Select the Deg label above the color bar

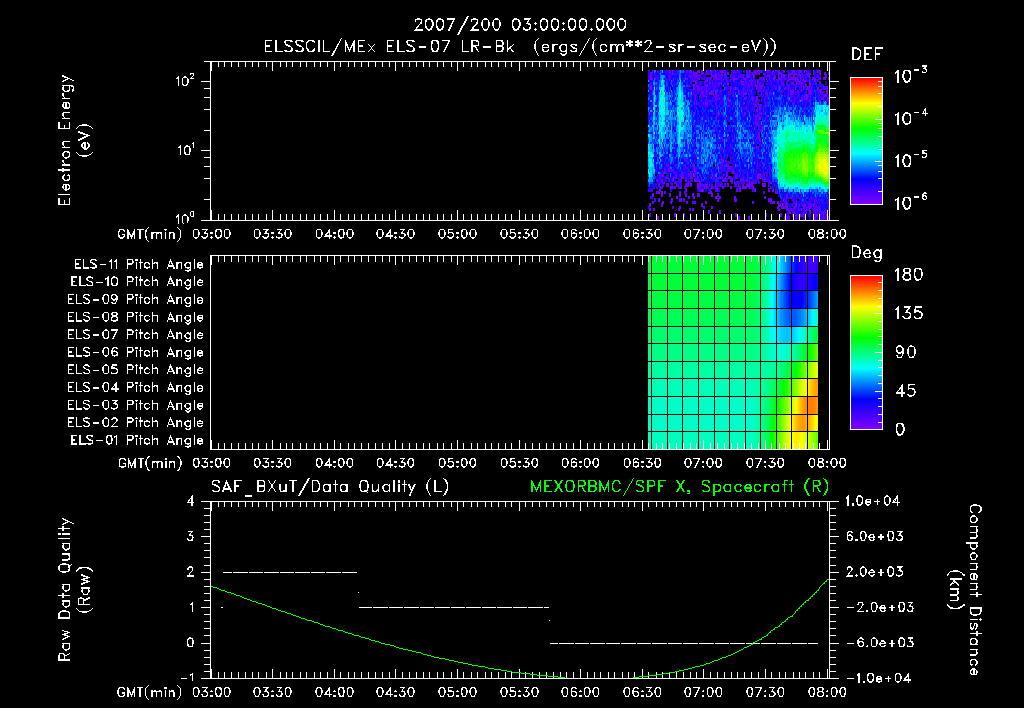[866, 253]
